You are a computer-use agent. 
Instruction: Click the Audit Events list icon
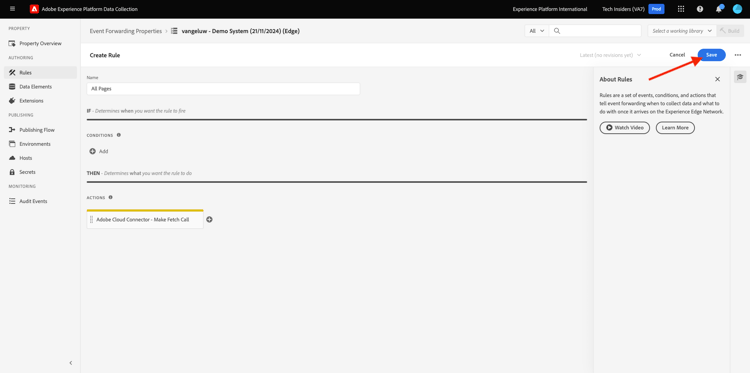point(12,201)
